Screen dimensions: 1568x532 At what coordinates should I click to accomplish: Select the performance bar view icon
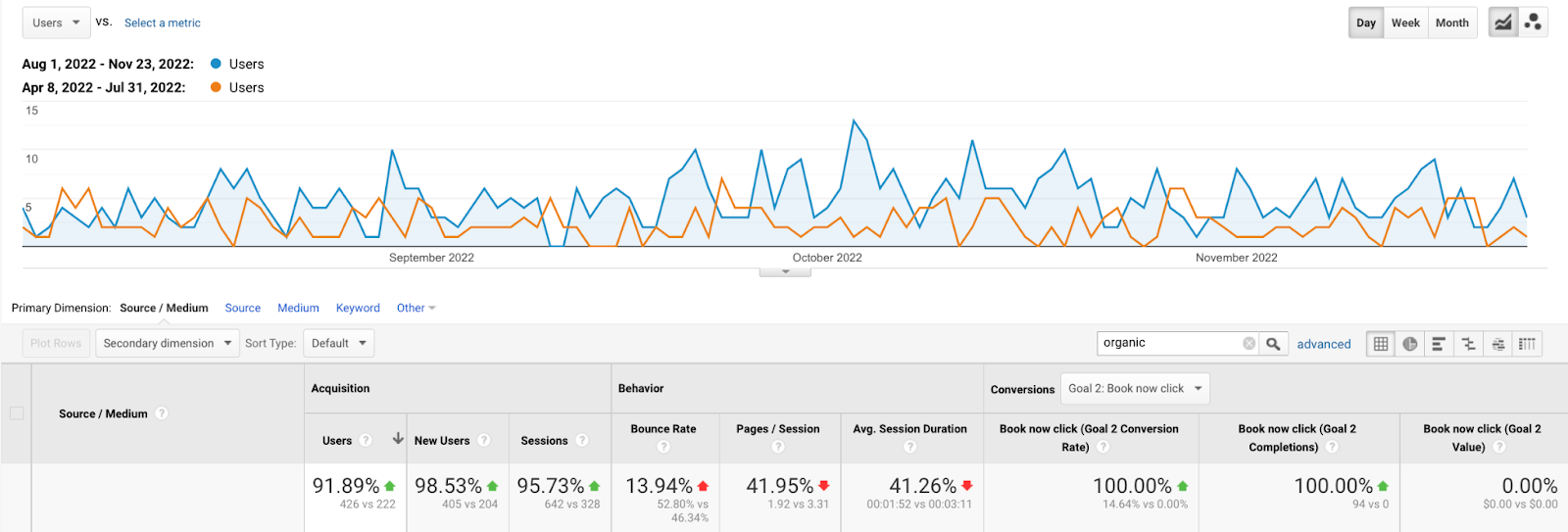(1439, 344)
